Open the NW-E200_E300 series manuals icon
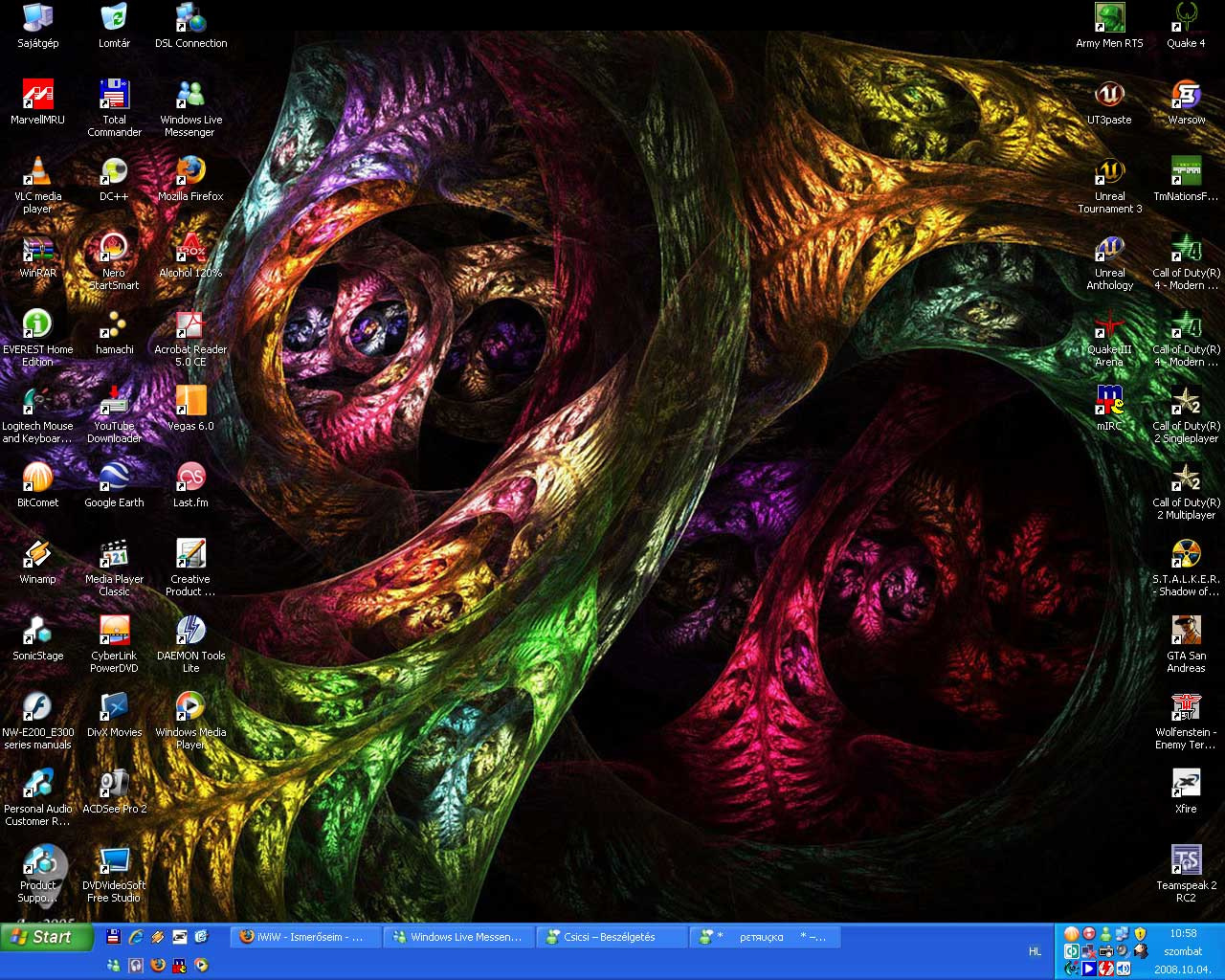The height and width of the screenshot is (980, 1225). coord(38,721)
